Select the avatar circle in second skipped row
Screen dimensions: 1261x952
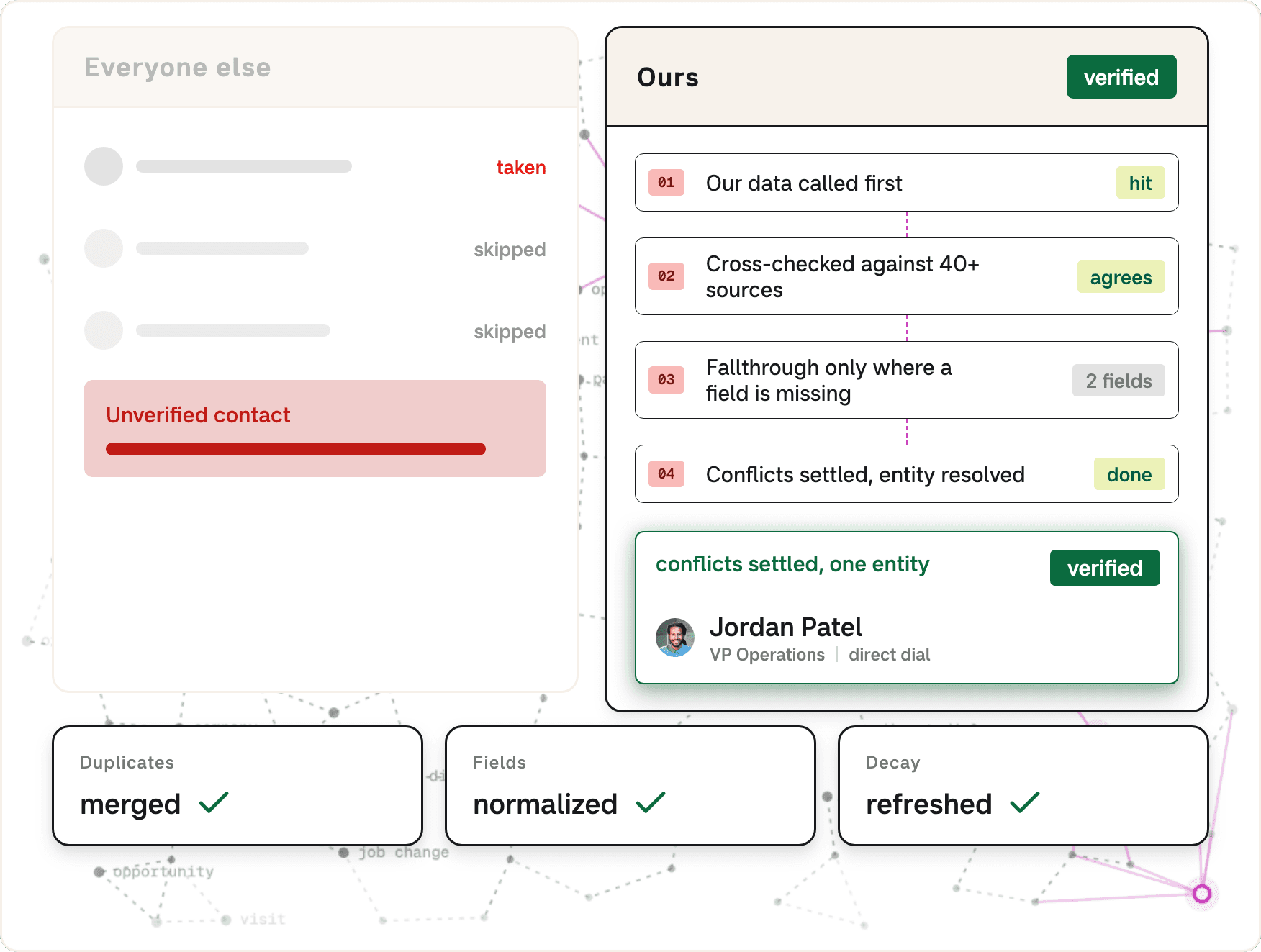[x=104, y=330]
